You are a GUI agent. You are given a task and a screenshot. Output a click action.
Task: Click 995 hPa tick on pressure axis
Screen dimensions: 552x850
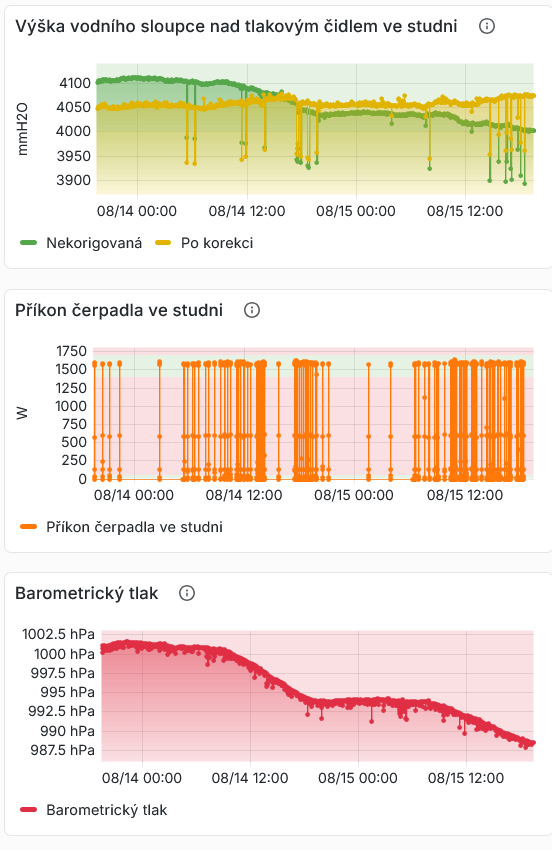pos(67,692)
